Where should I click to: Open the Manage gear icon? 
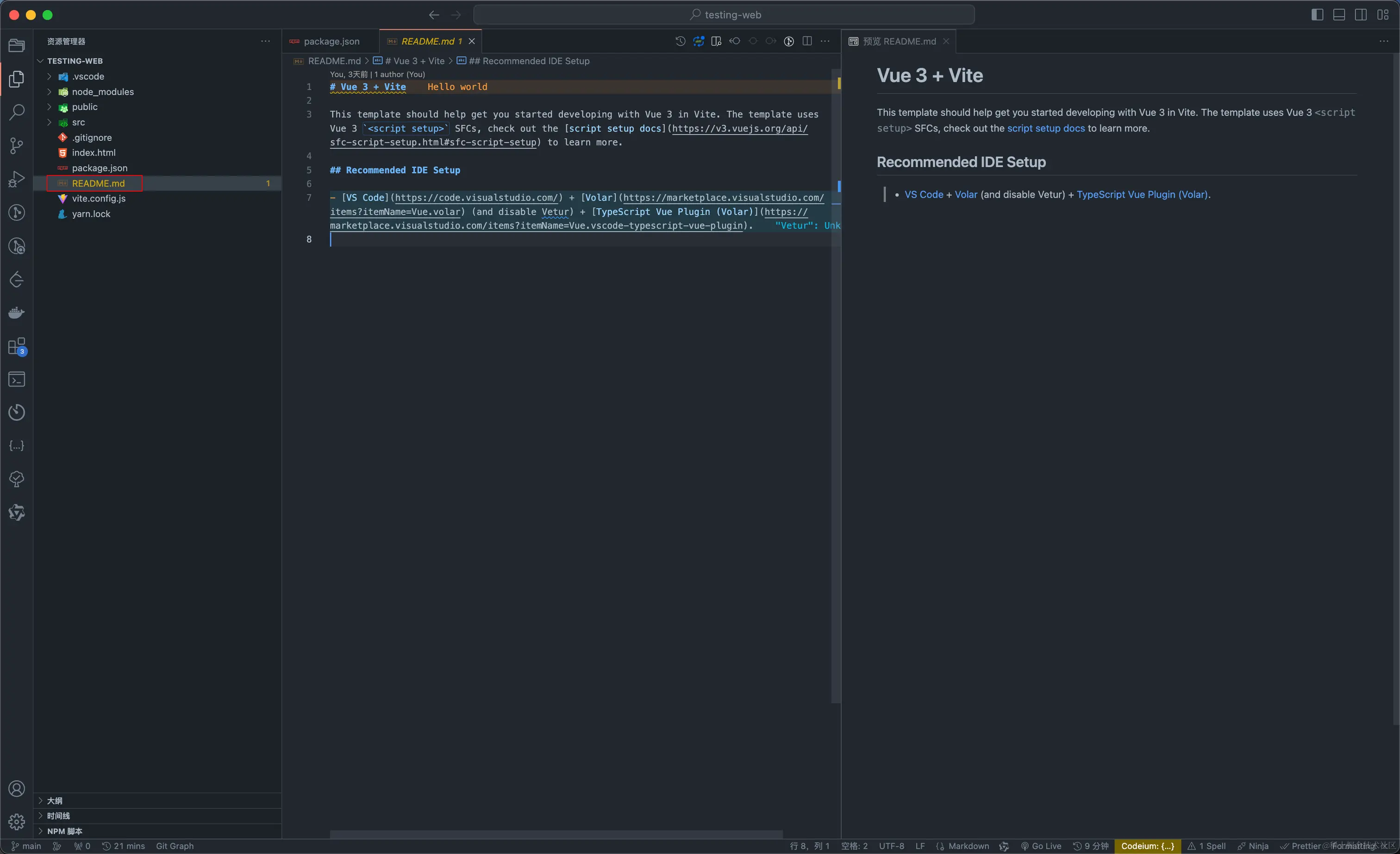pyautogui.click(x=17, y=822)
